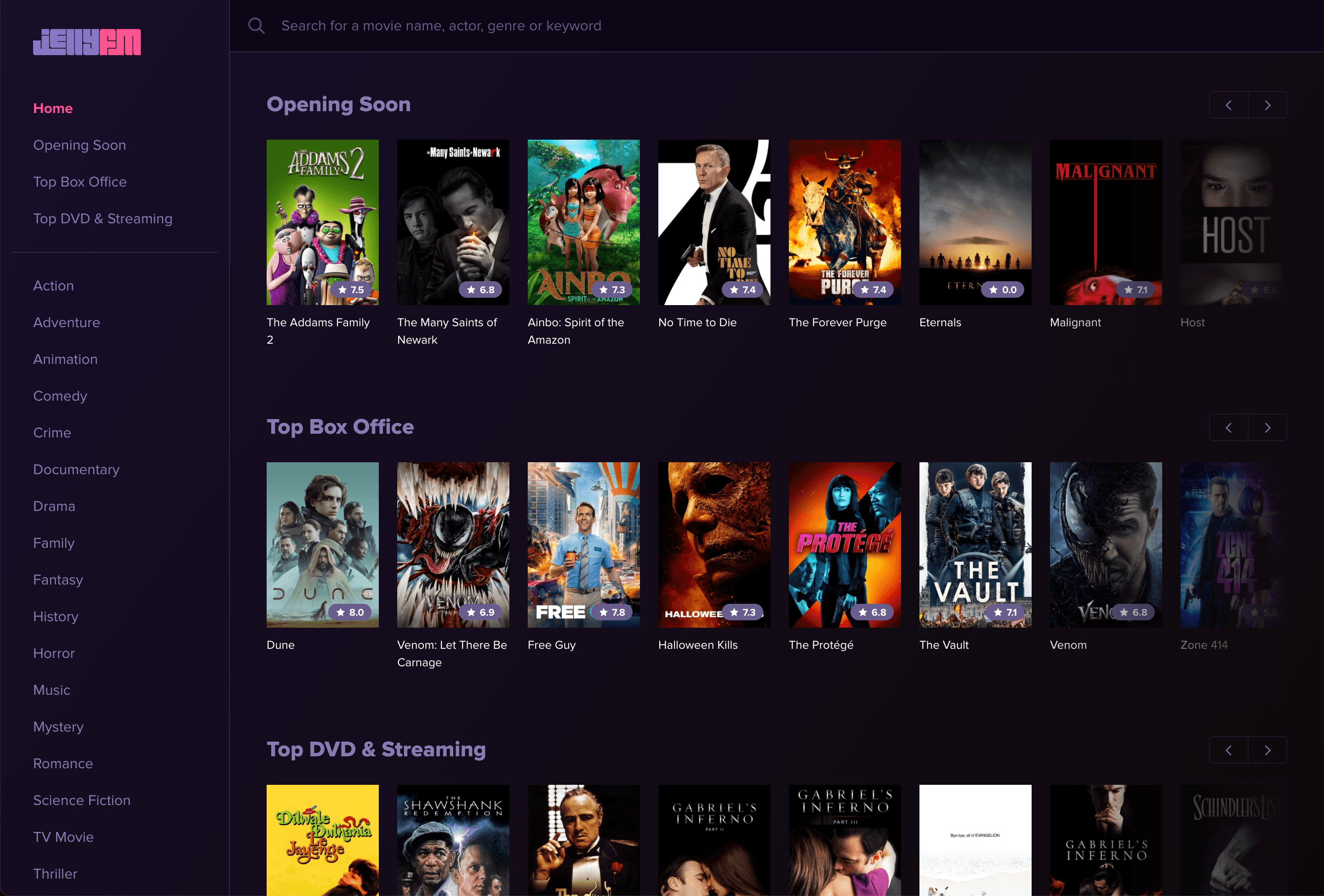Select the Crime genre

coord(52,433)
